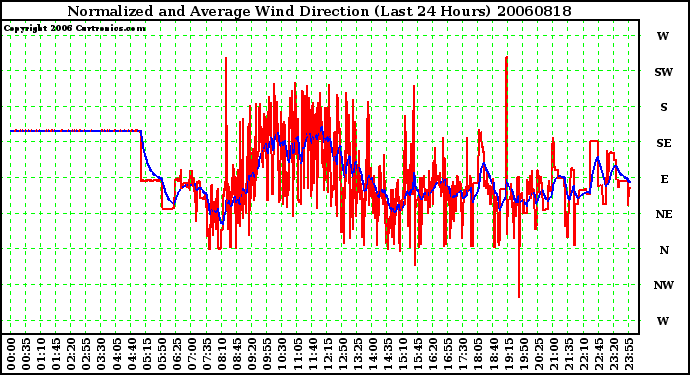Click the 11:40 time label
The width and height of the screenshot is (690, 375).
coord(312,354)
